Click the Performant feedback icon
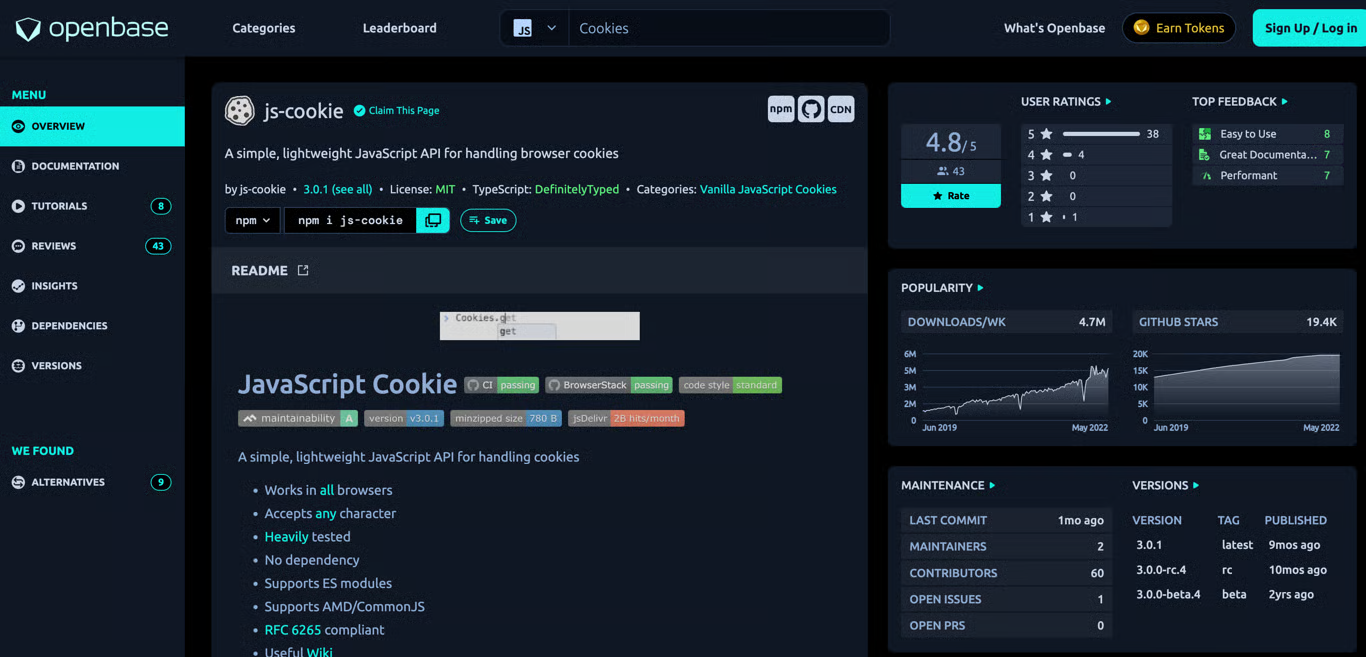Screen dimensions: 1366x657 coord(1205,176)
